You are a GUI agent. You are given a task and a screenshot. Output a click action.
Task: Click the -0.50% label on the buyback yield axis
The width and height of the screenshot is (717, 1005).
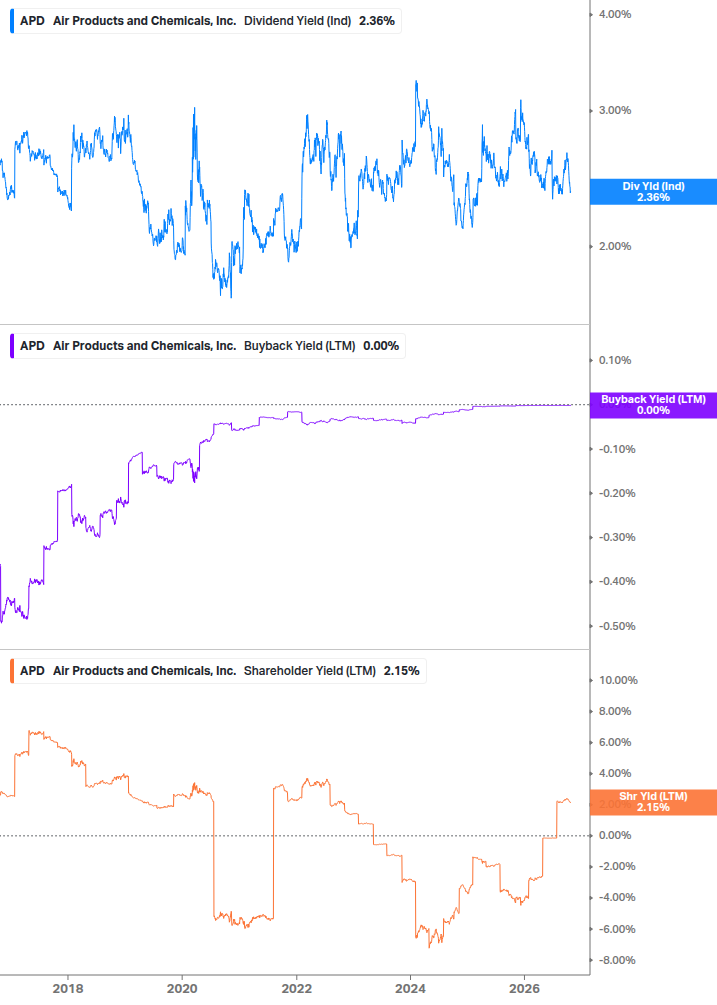[617, 626]
